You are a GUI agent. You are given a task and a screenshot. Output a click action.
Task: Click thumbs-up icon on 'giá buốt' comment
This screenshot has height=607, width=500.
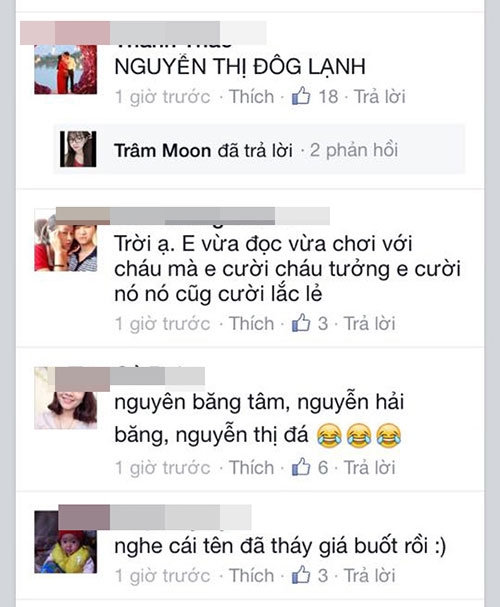click(301, 574)
